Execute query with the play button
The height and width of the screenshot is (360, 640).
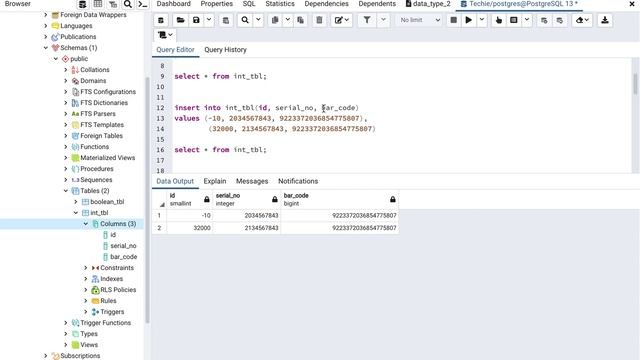[x=469, y=20]
